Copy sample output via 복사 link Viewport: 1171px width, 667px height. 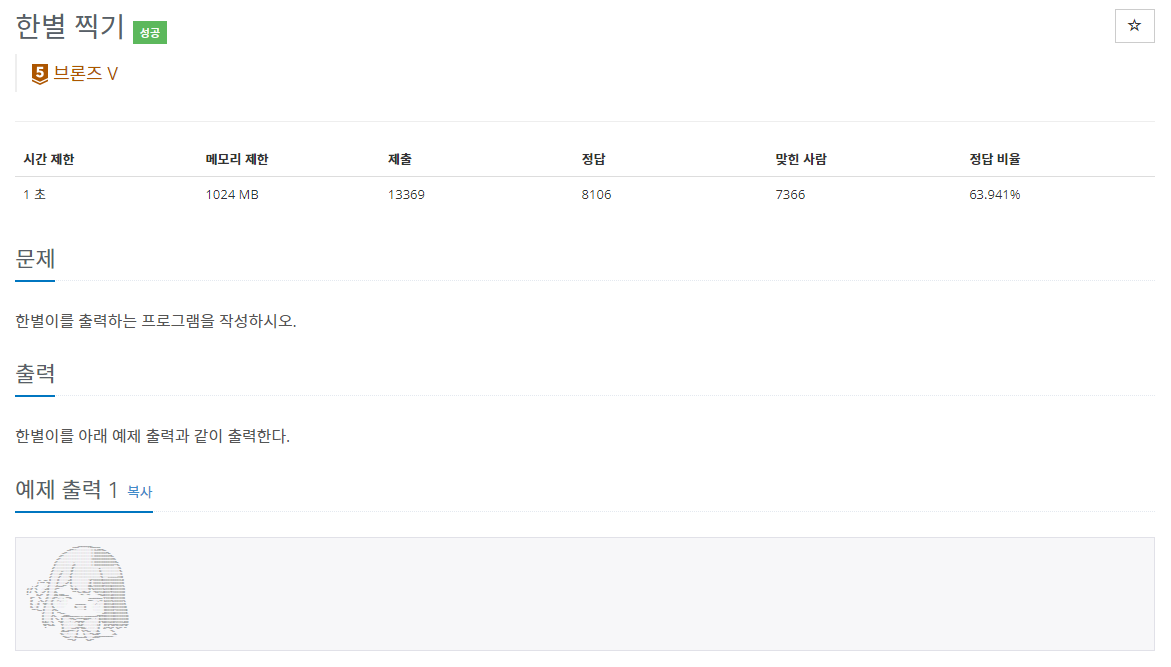[x=140, y=491]
